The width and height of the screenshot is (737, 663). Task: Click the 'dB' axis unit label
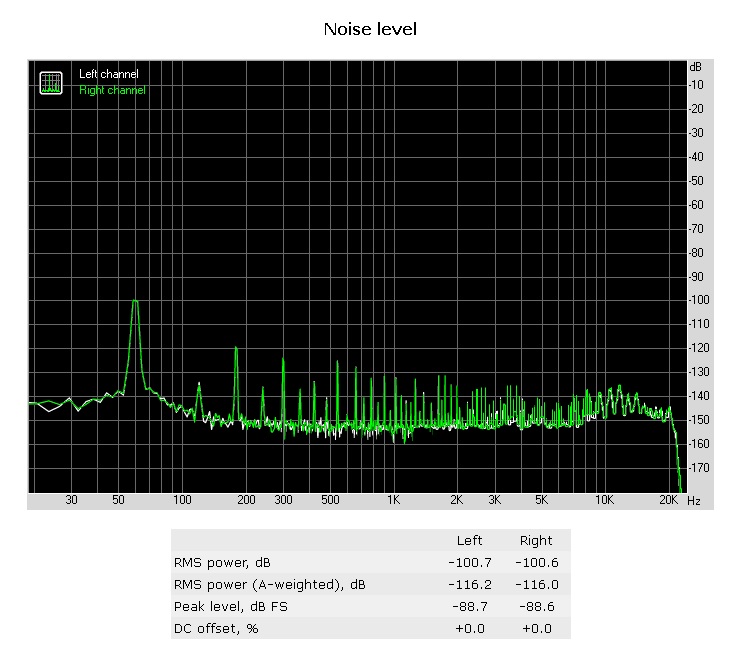click(696, 67)
